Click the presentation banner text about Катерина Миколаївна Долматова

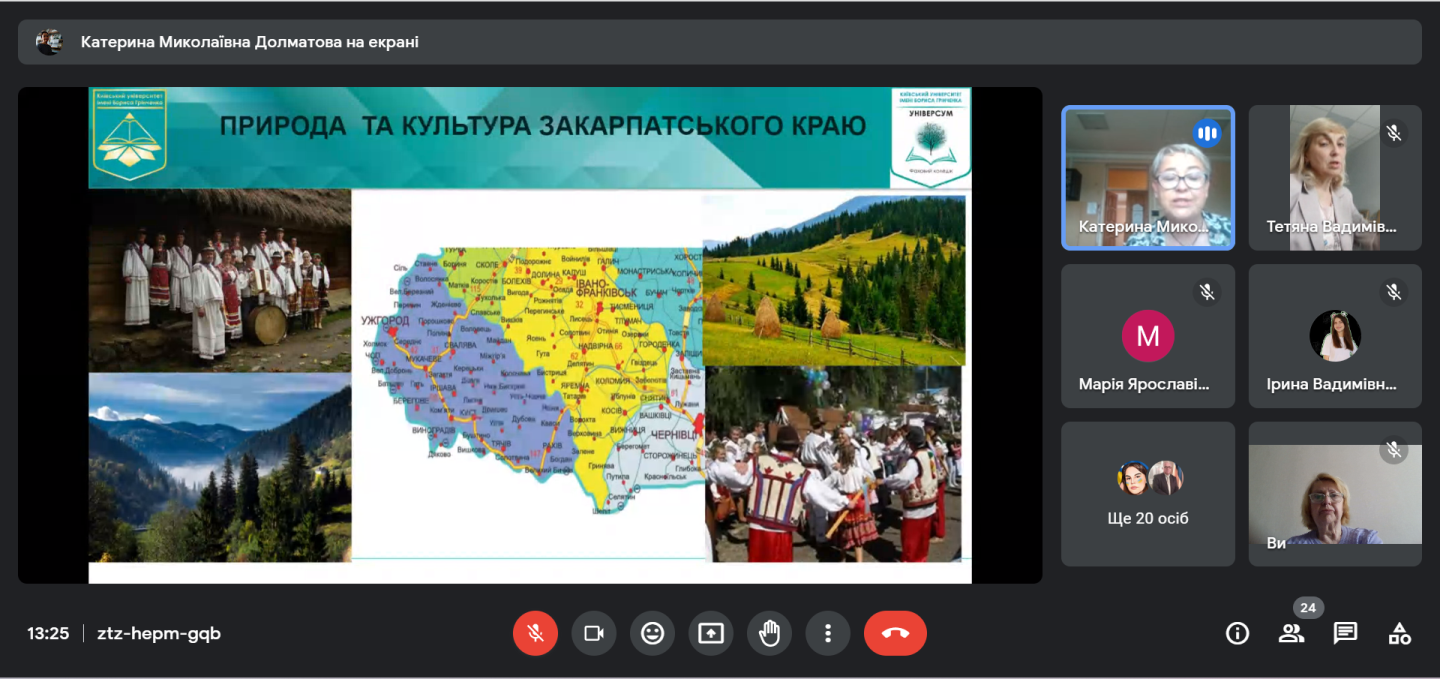250,42
